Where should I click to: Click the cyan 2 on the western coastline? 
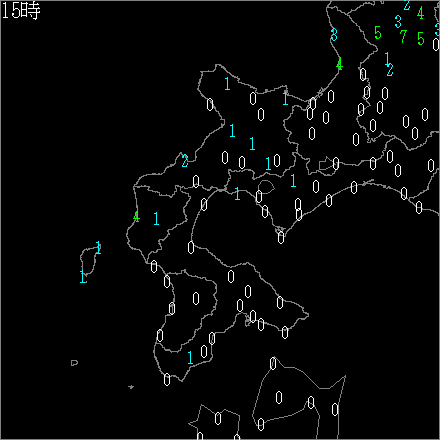(x=185, y=161)
